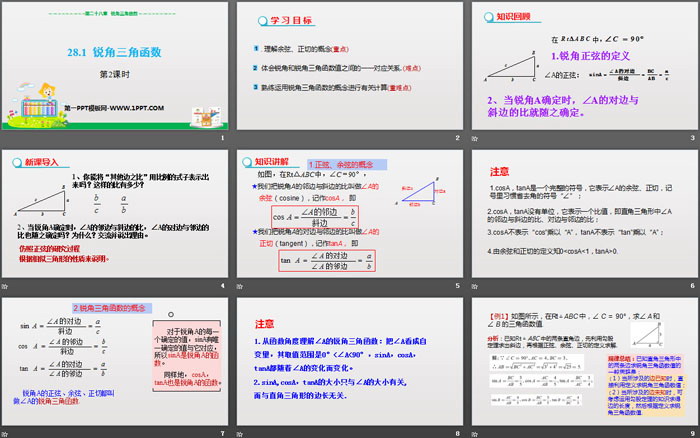Select the 例1 example slide thumbnail
The image size is (700, 438).
(584, 362)
